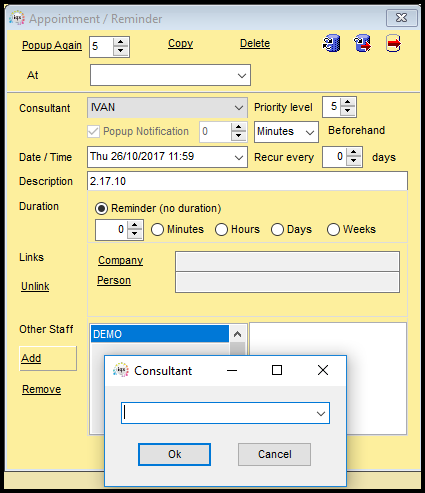This screenshot has height=493, width=425.
Task: Select the Hours duration radio button
Action: 221,230
